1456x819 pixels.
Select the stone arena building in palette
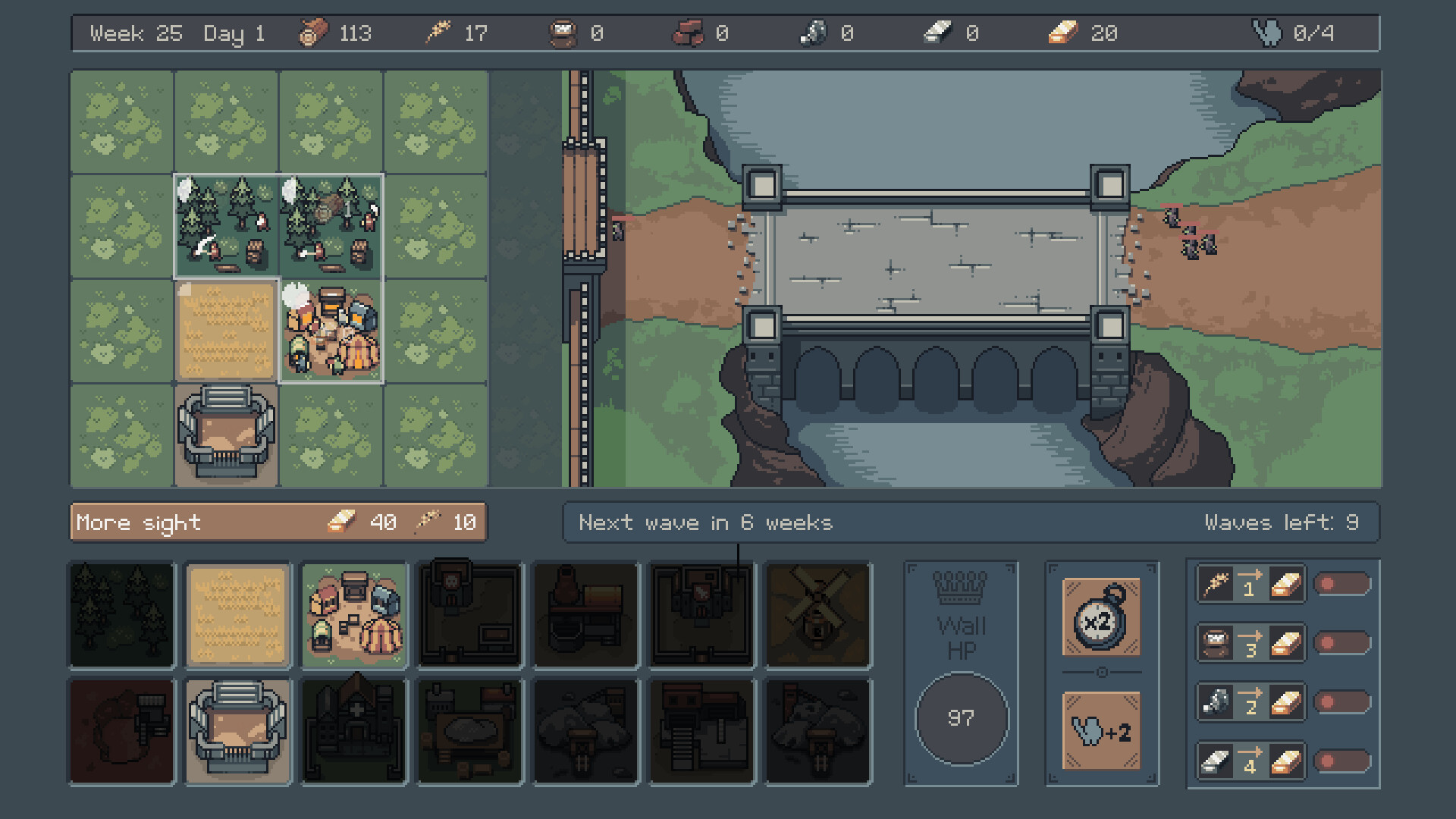[x=237, y=732]
